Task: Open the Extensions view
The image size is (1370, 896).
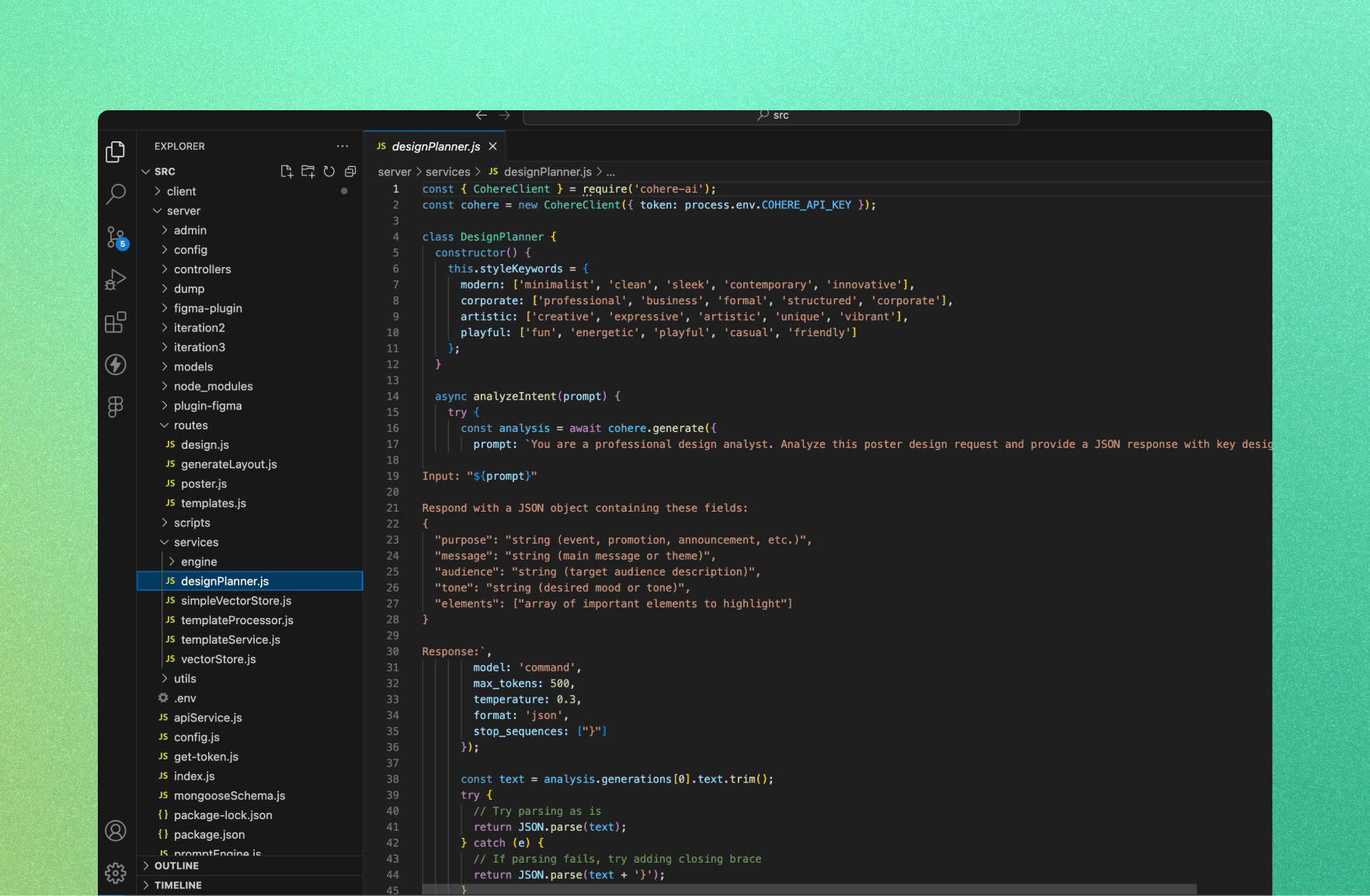Action: (116, 321)
